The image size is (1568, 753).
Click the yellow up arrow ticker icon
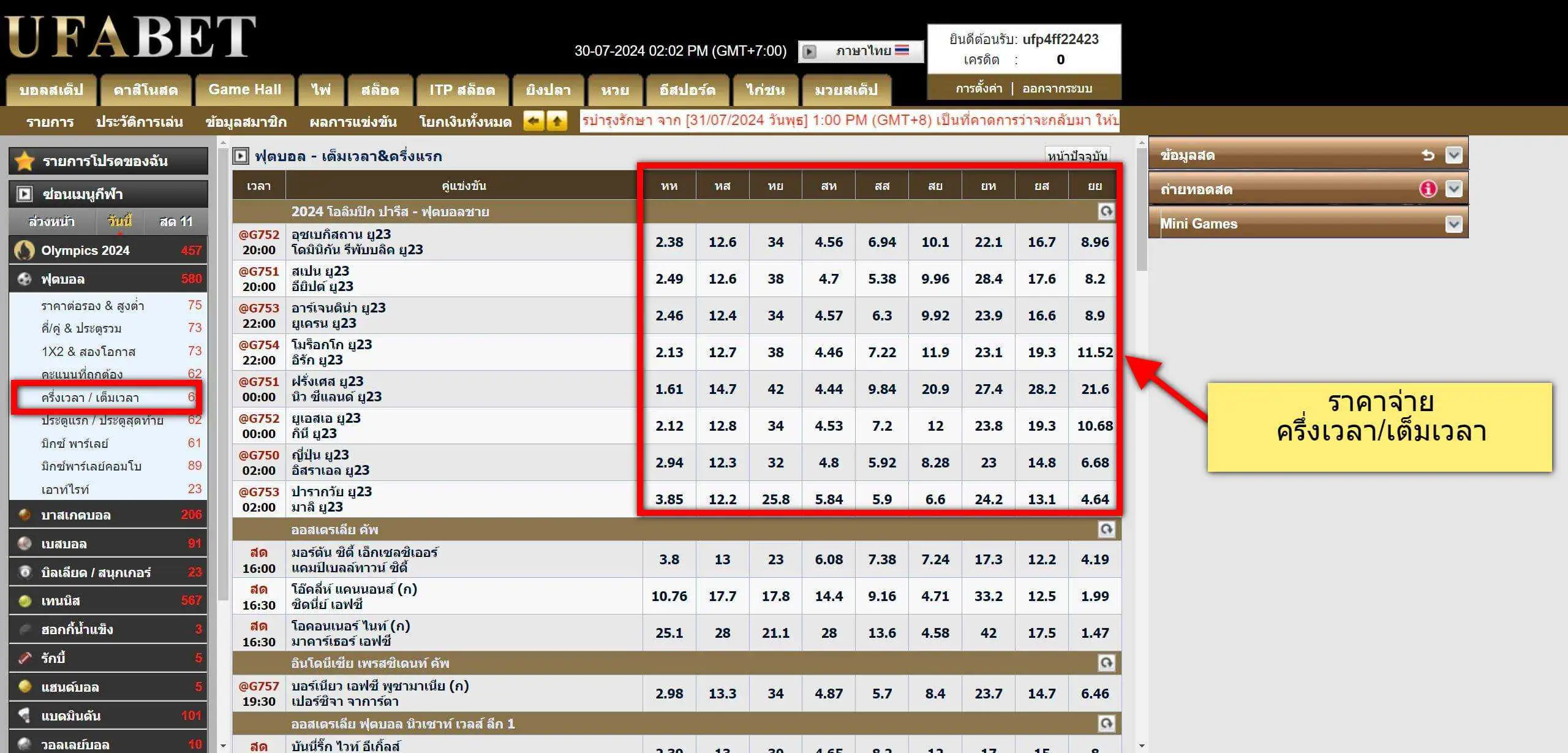(x=557, y=121)
